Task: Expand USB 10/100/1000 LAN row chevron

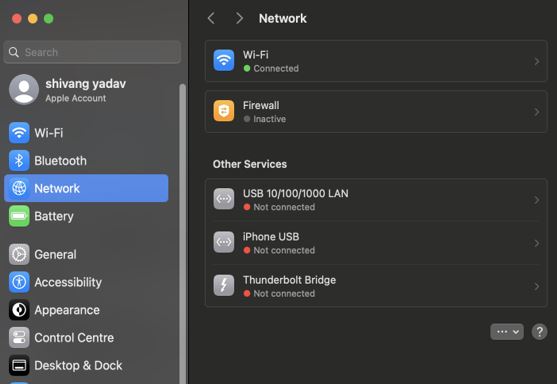Action: tap(537, 200)
